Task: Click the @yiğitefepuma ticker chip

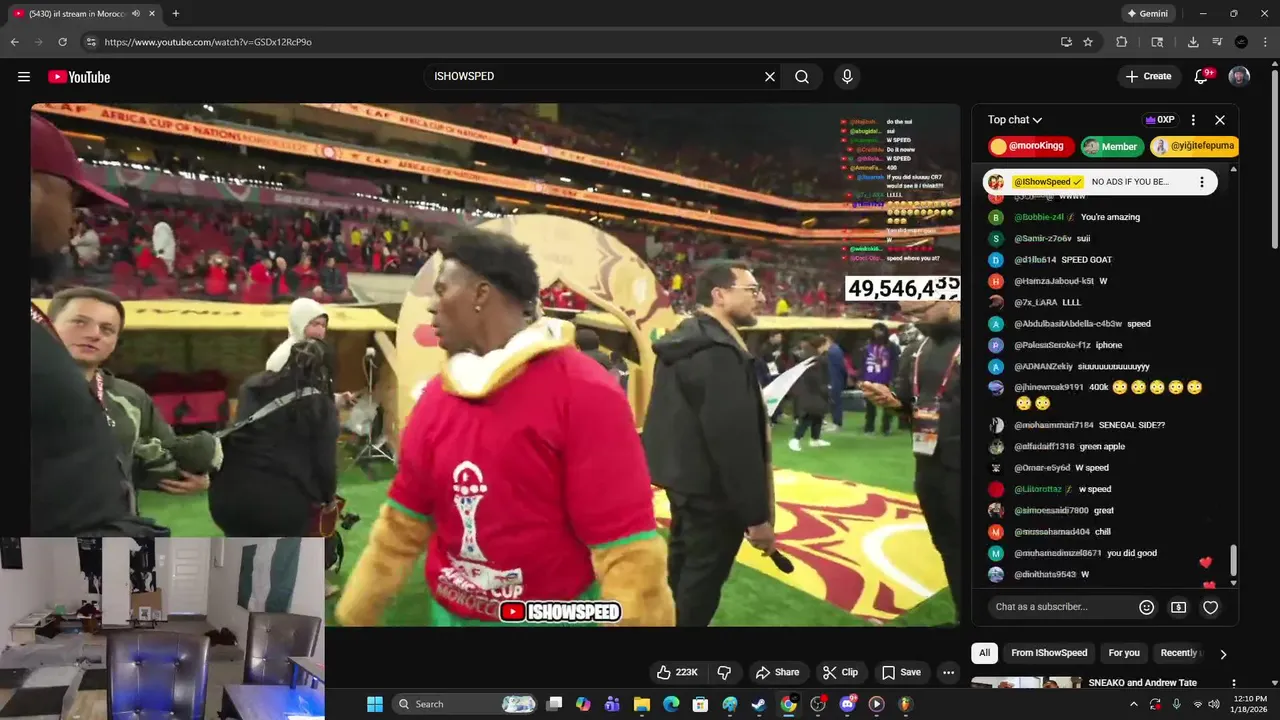Action: point(1195,146)
